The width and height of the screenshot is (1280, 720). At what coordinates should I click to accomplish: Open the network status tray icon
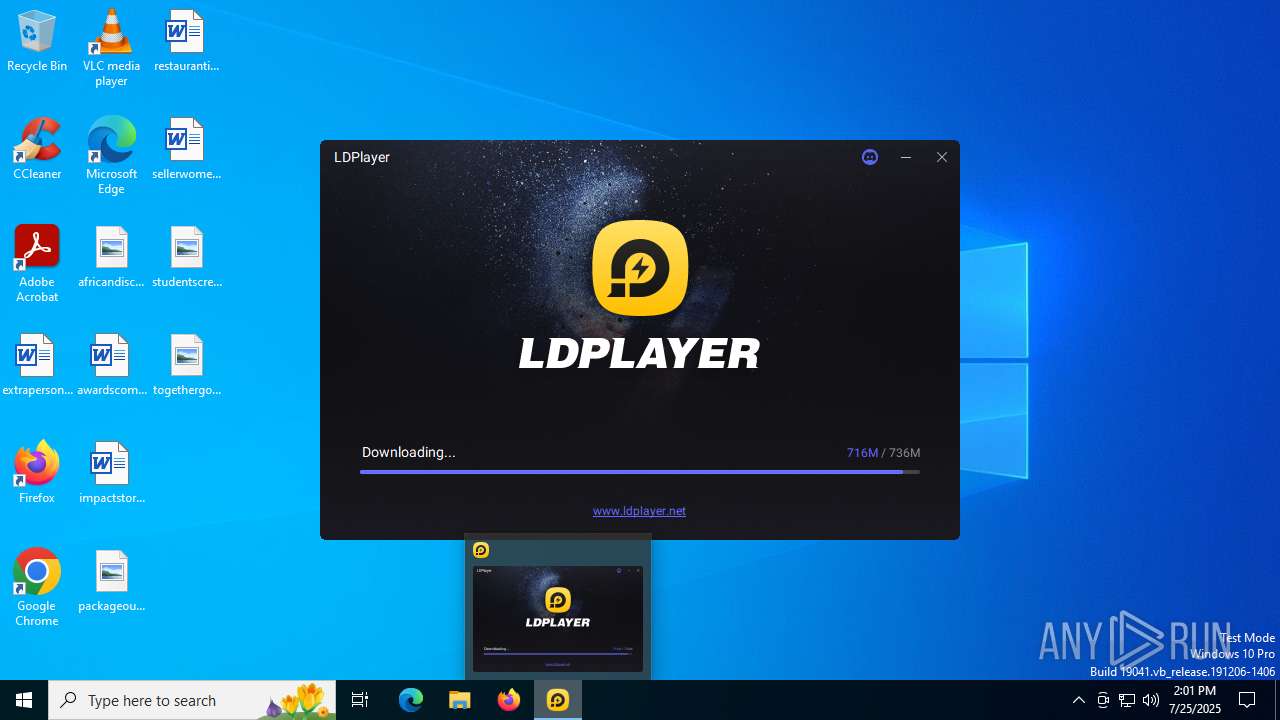coord(1127,700)
